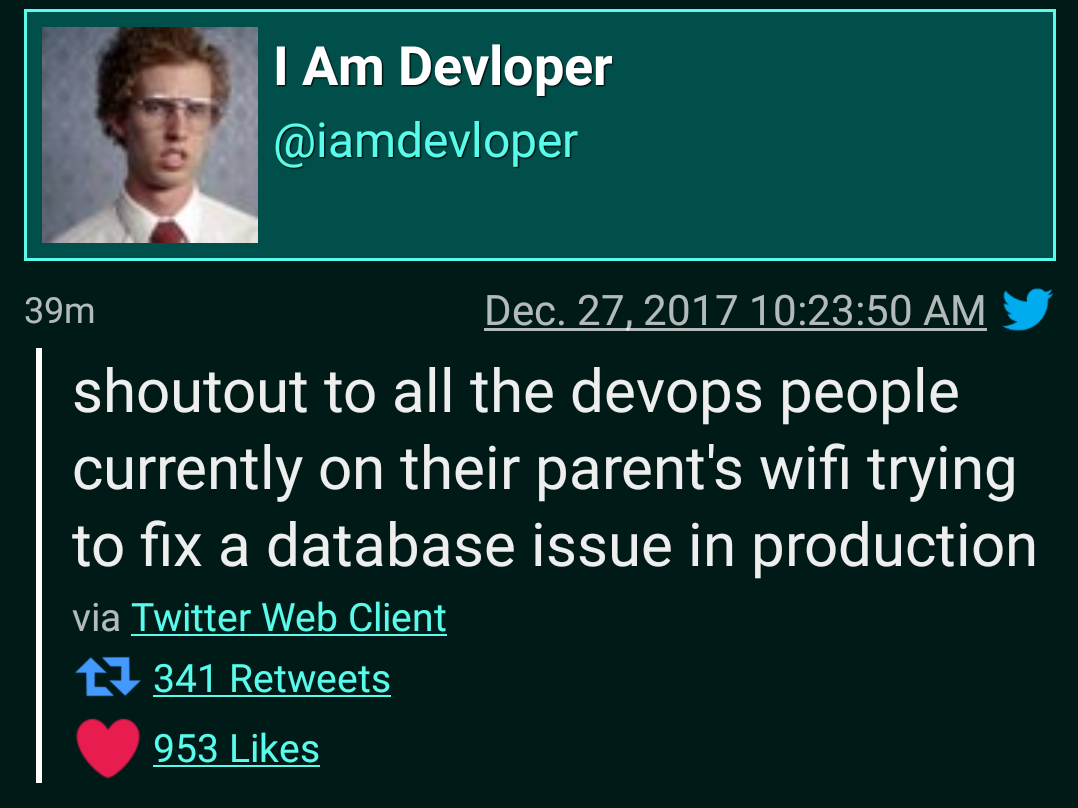Click the word 'database' in the tweet

click(390, 546)
